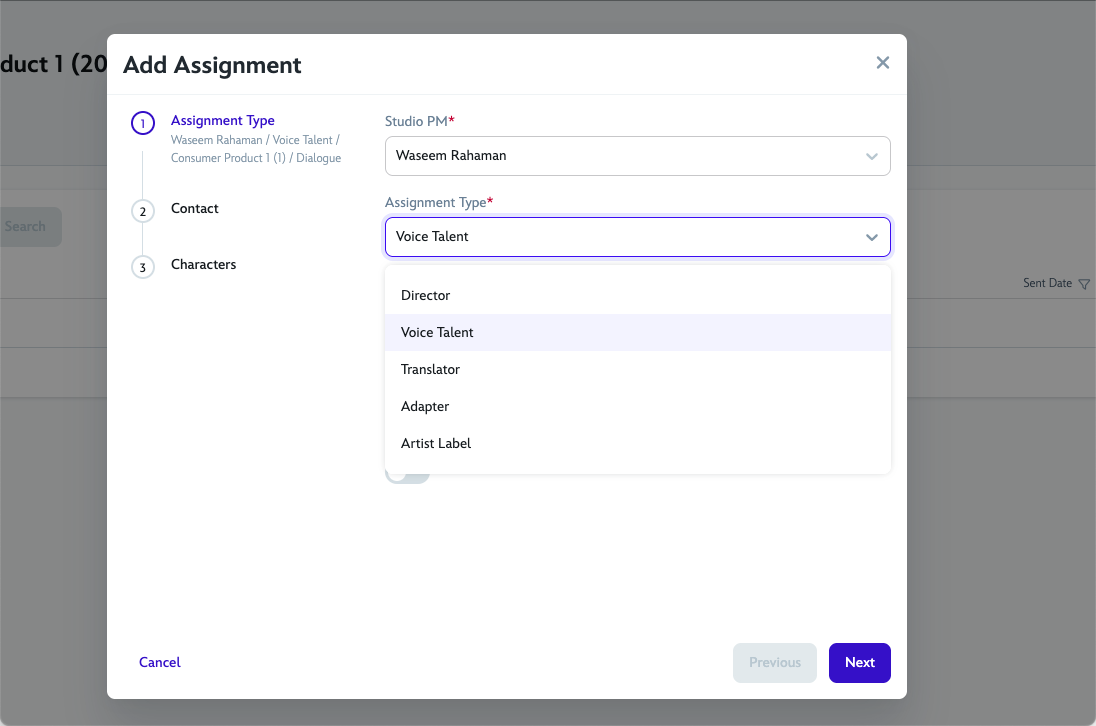Open the Studio PM dropdown arrow

point(871,156)
